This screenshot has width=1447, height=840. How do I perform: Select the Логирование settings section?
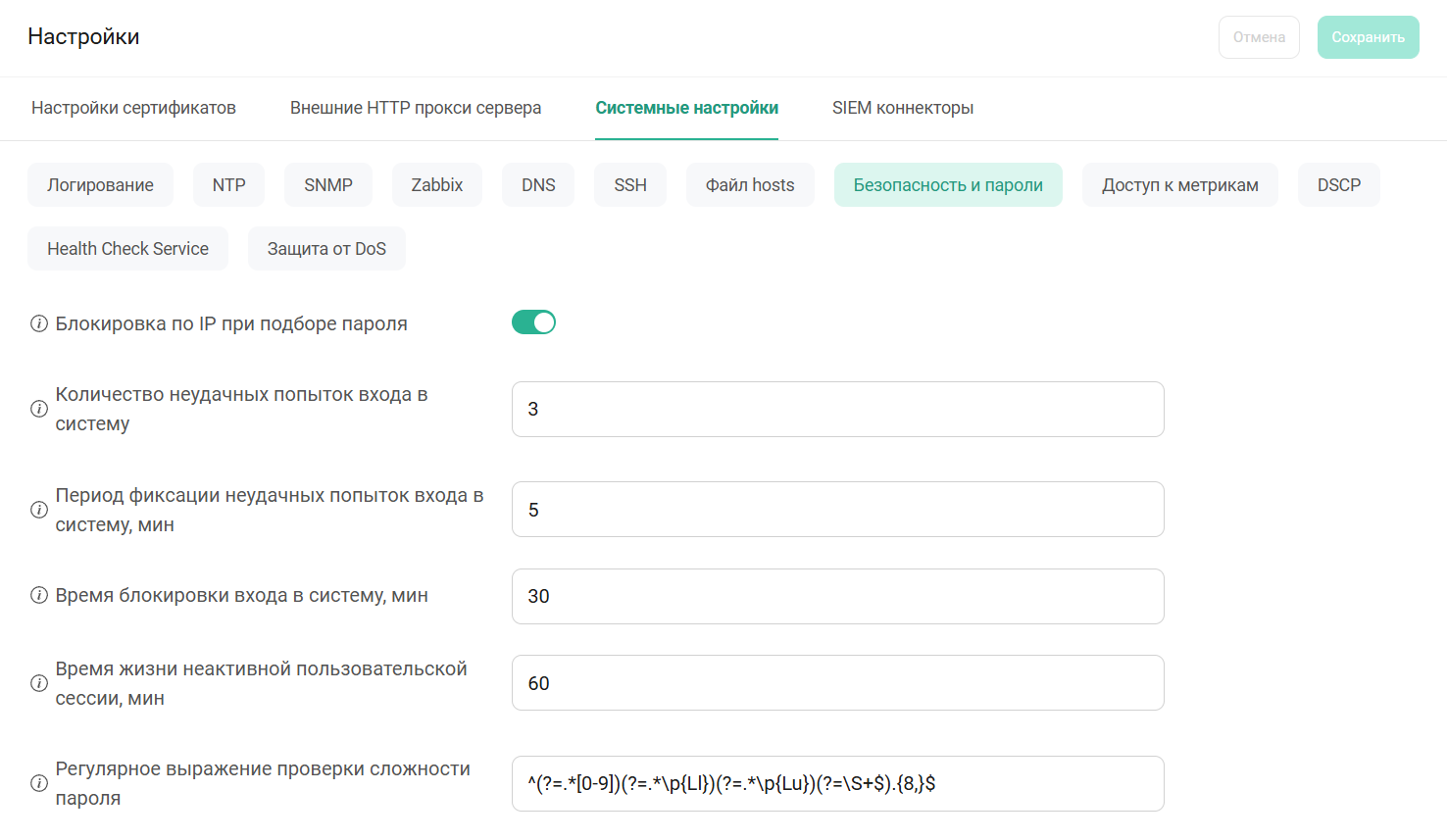[100, 185]
